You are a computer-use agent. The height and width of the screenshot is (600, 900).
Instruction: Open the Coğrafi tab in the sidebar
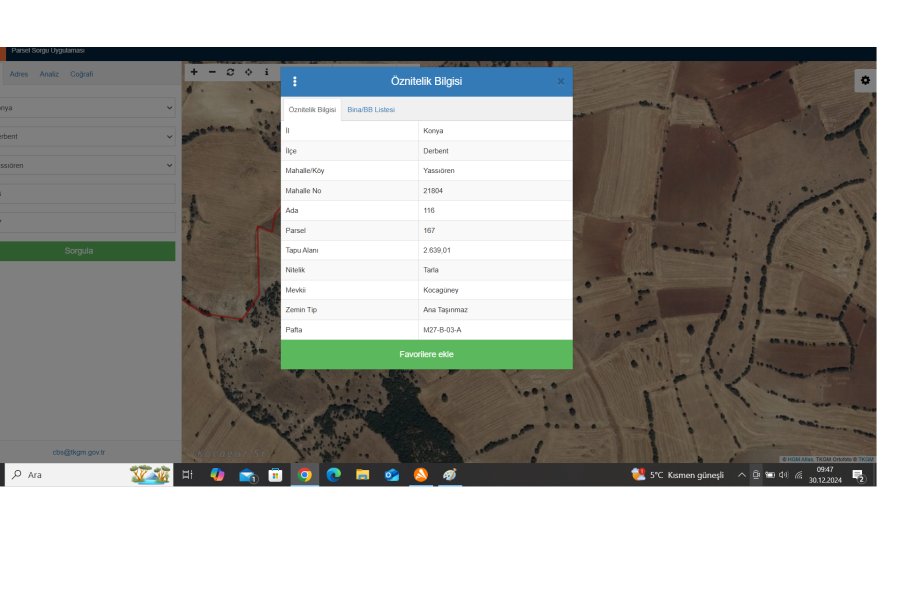pyautogui.click(x=81, y=74)
